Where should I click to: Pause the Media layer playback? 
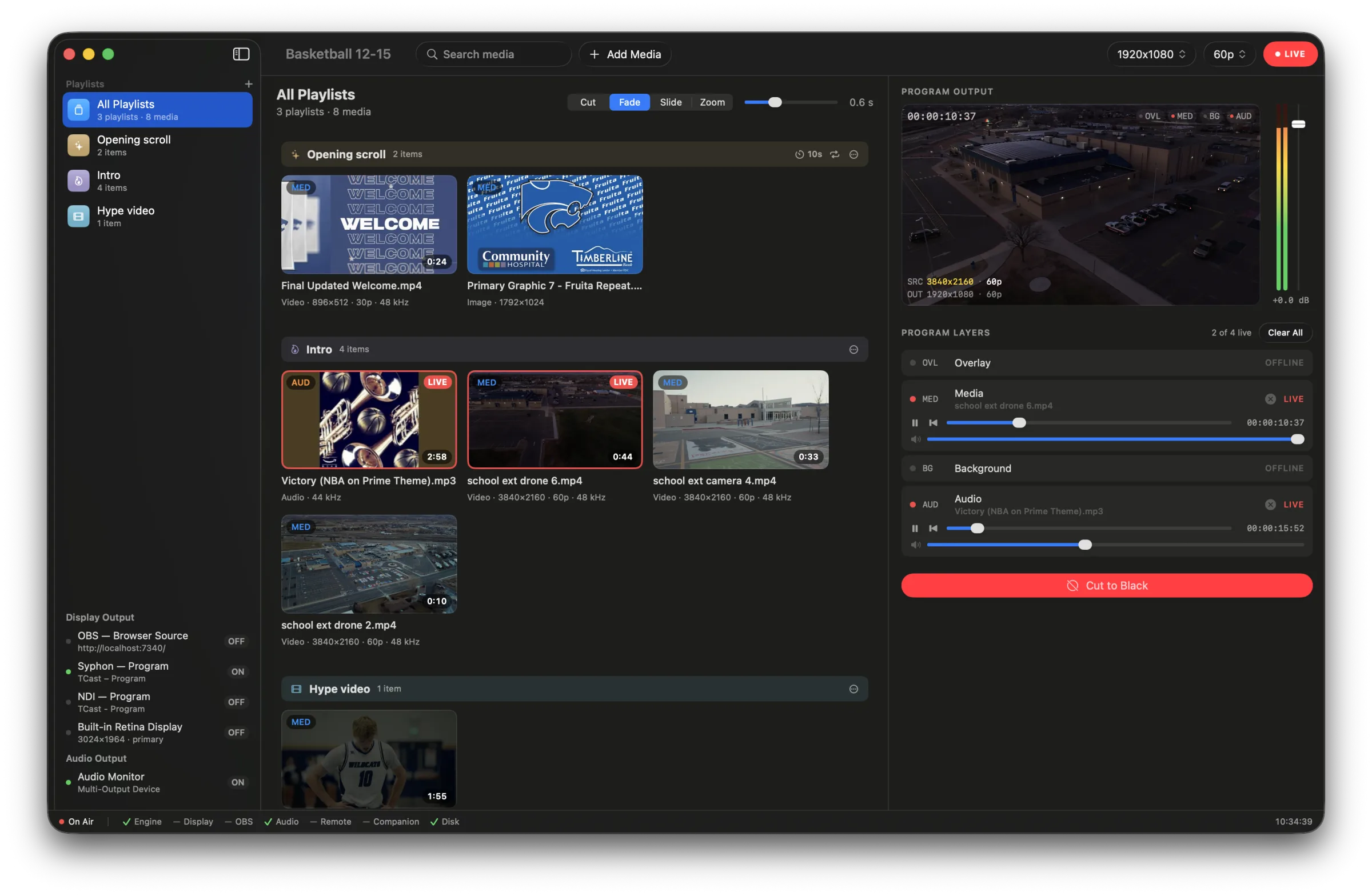coord(915,423)
